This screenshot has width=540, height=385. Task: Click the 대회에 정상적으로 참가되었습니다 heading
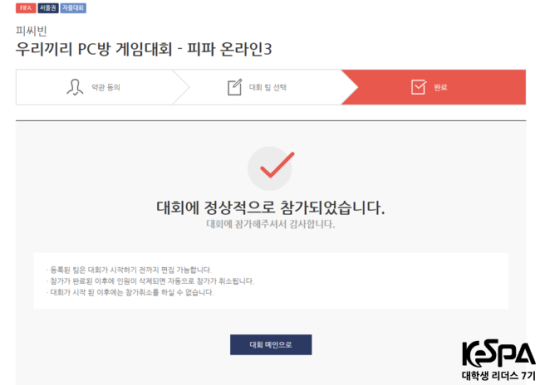tap(270, 208)
